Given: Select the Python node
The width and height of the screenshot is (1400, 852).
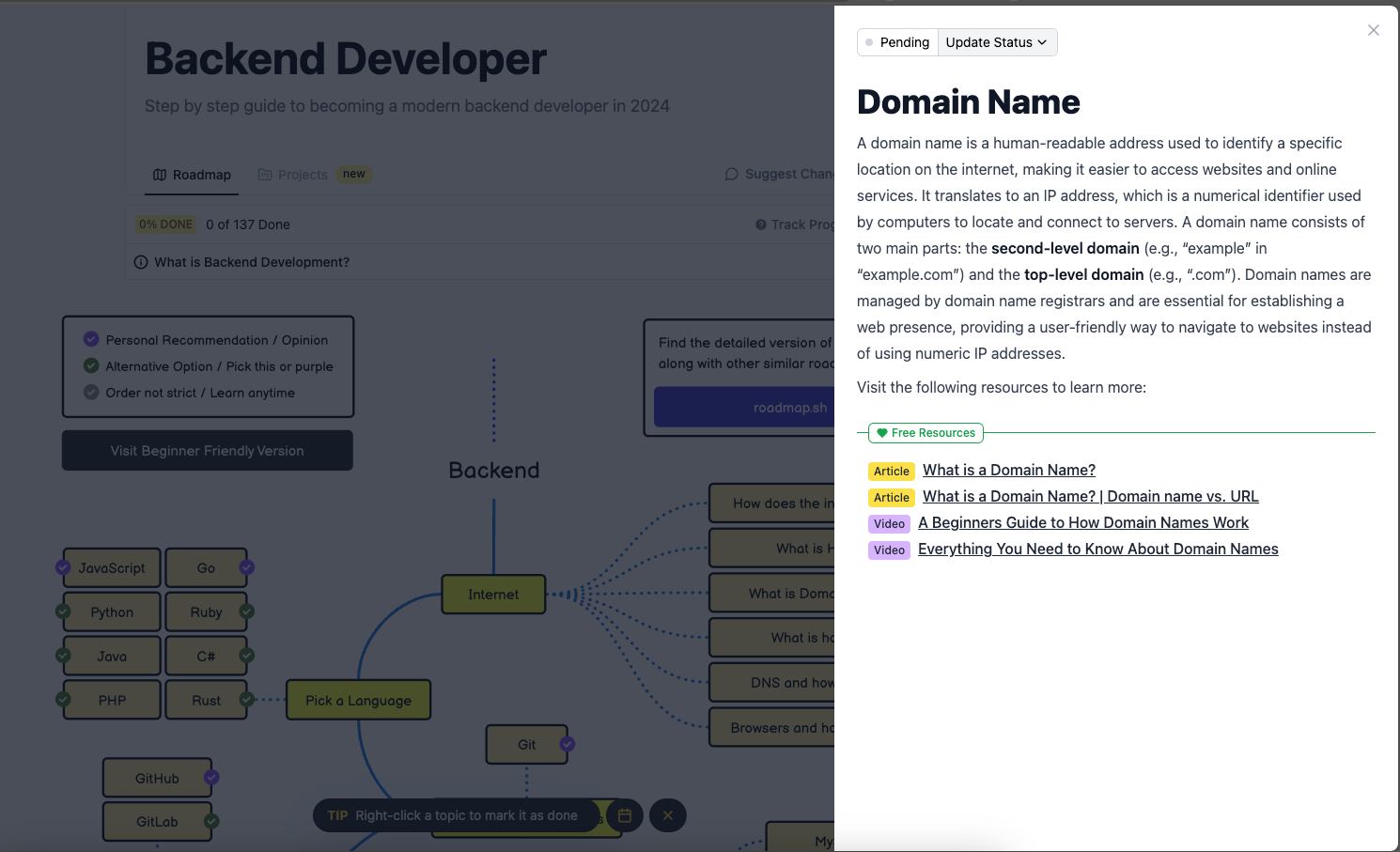Looking at the screenshot, I should (112, 612).
